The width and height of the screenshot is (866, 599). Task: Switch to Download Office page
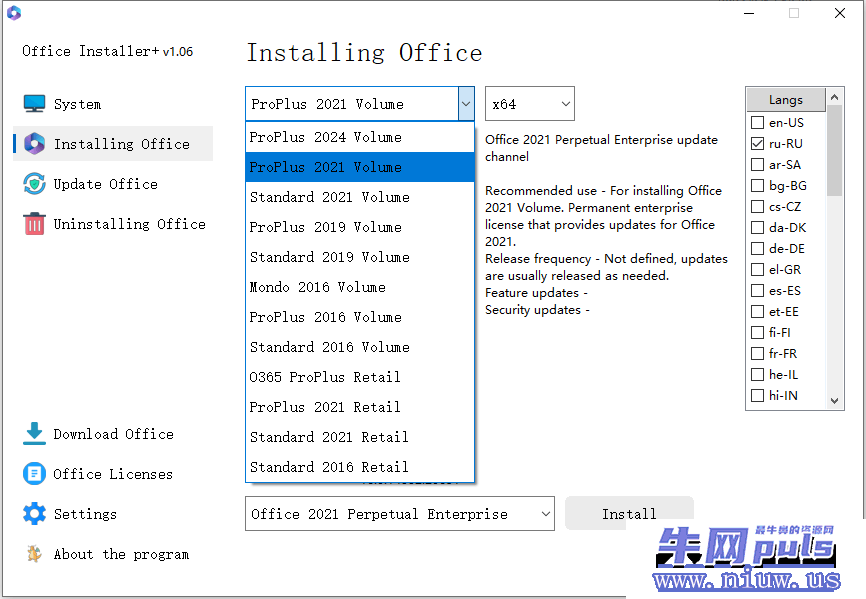113,434
